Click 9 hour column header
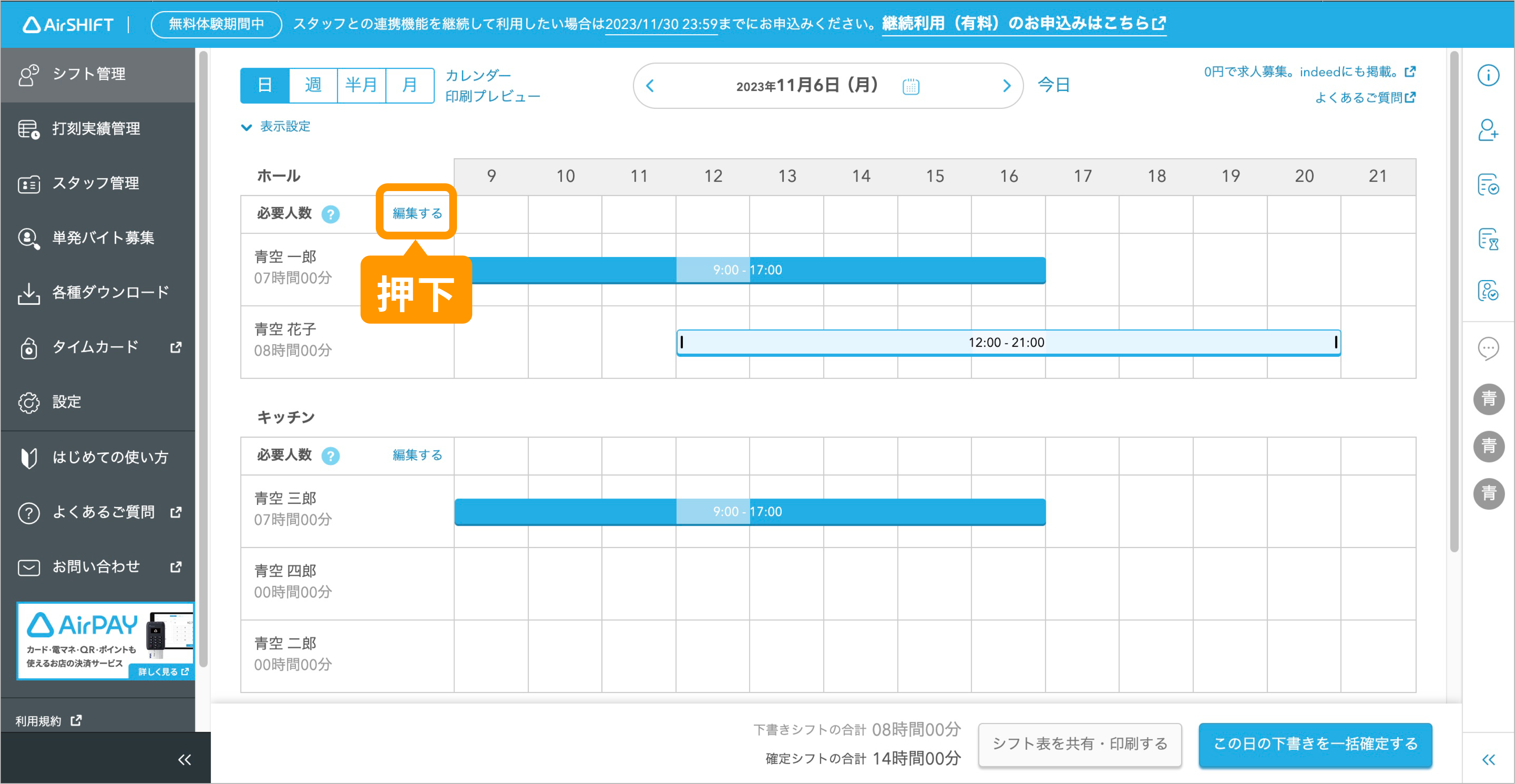 tap(491, 176)
